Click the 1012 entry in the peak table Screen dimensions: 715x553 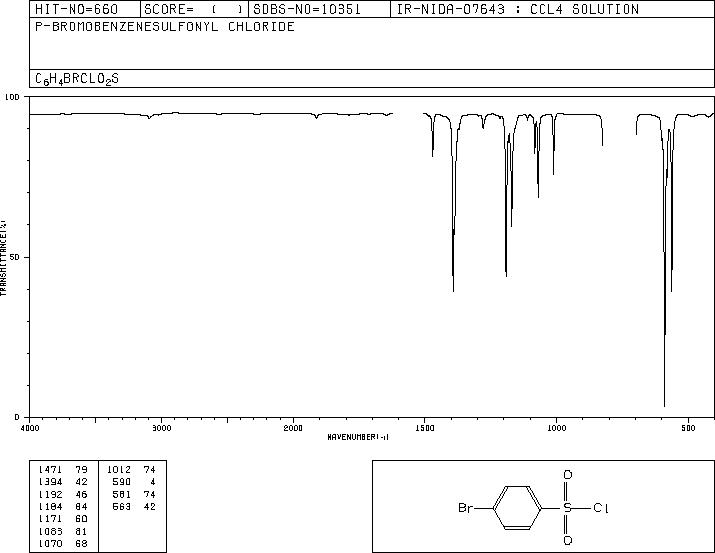119,470
